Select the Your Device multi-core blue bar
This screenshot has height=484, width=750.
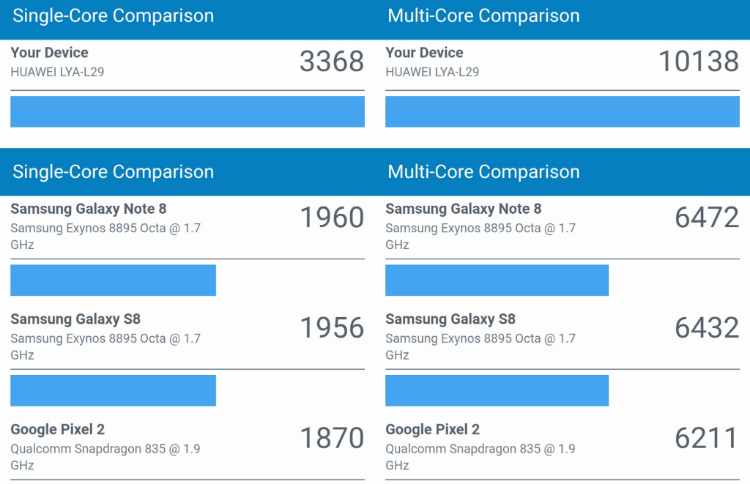(562, 111)
